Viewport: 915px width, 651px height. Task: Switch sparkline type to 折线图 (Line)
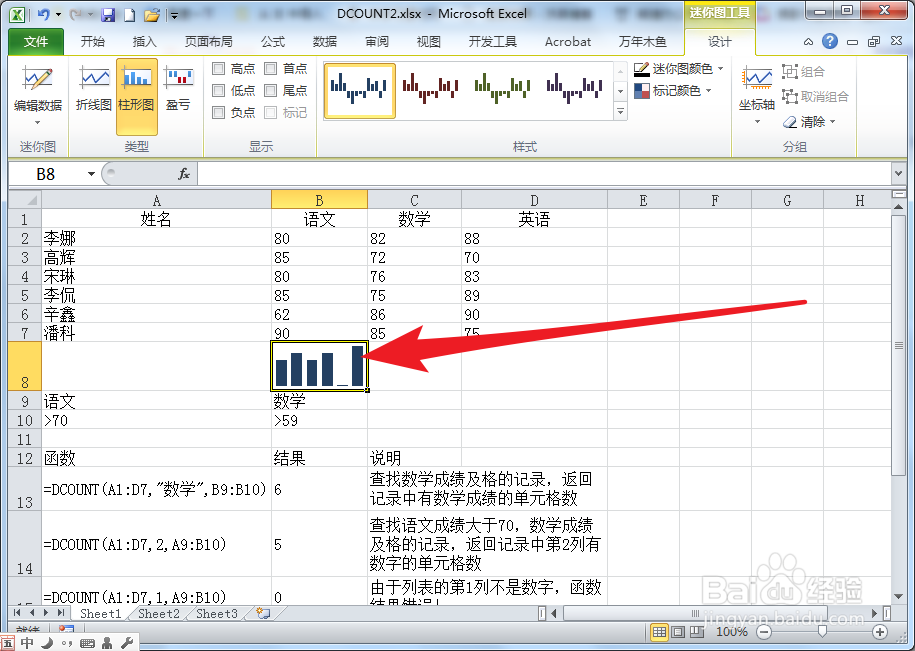pyautogui.click(x=93, y=88)
